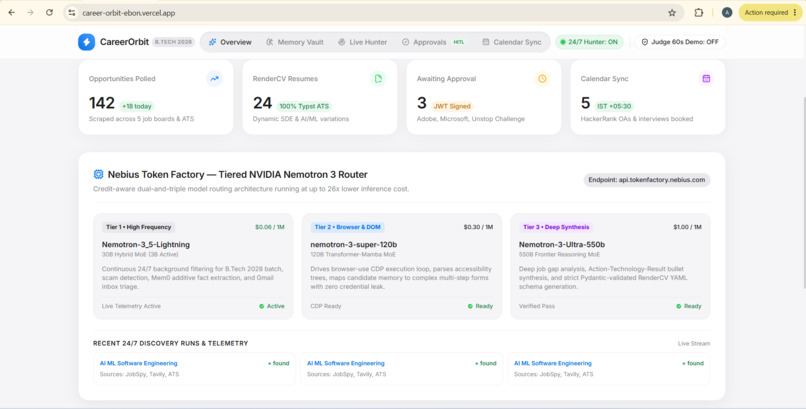Viewport: 806px width, 409px height.
Task: Click the address bar URL field
Action: 374,13
